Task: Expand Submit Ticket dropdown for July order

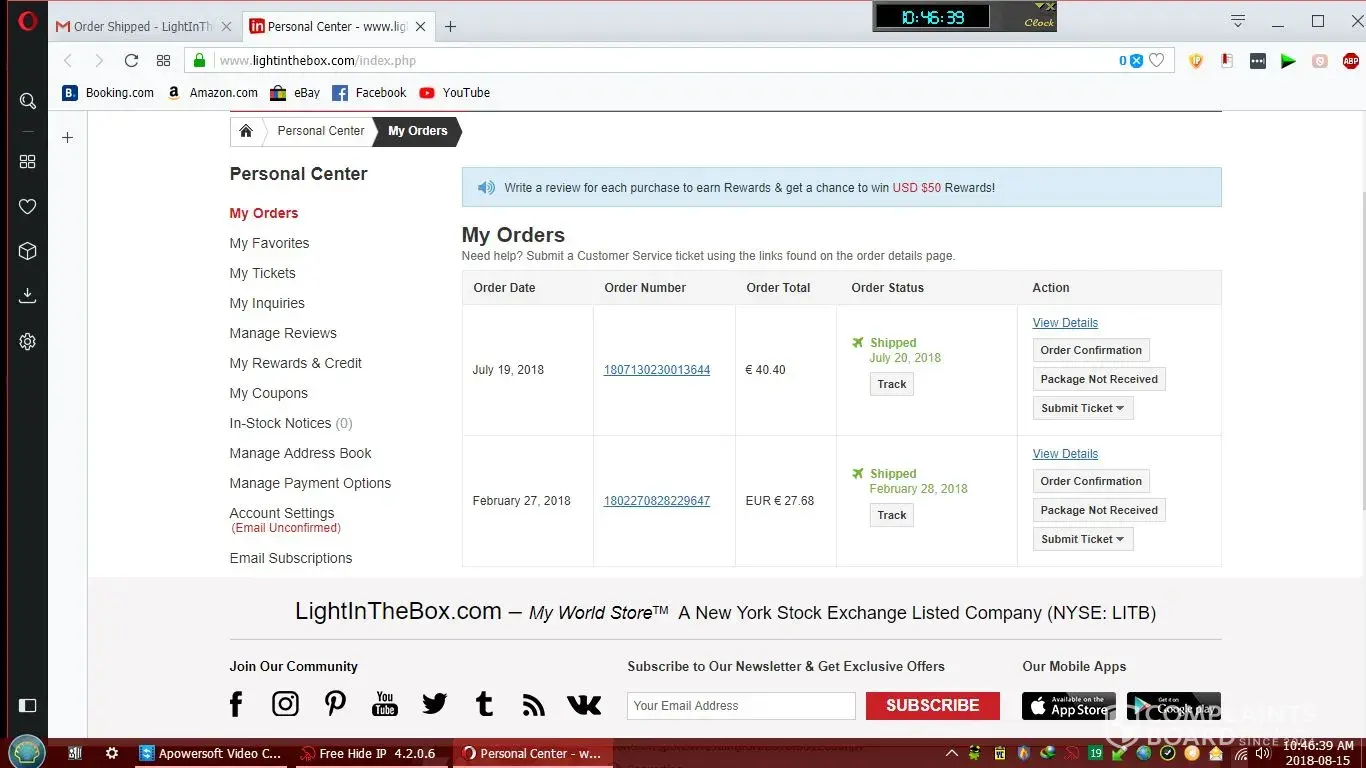Action: pyautogui.click(x=1083, y=408)
